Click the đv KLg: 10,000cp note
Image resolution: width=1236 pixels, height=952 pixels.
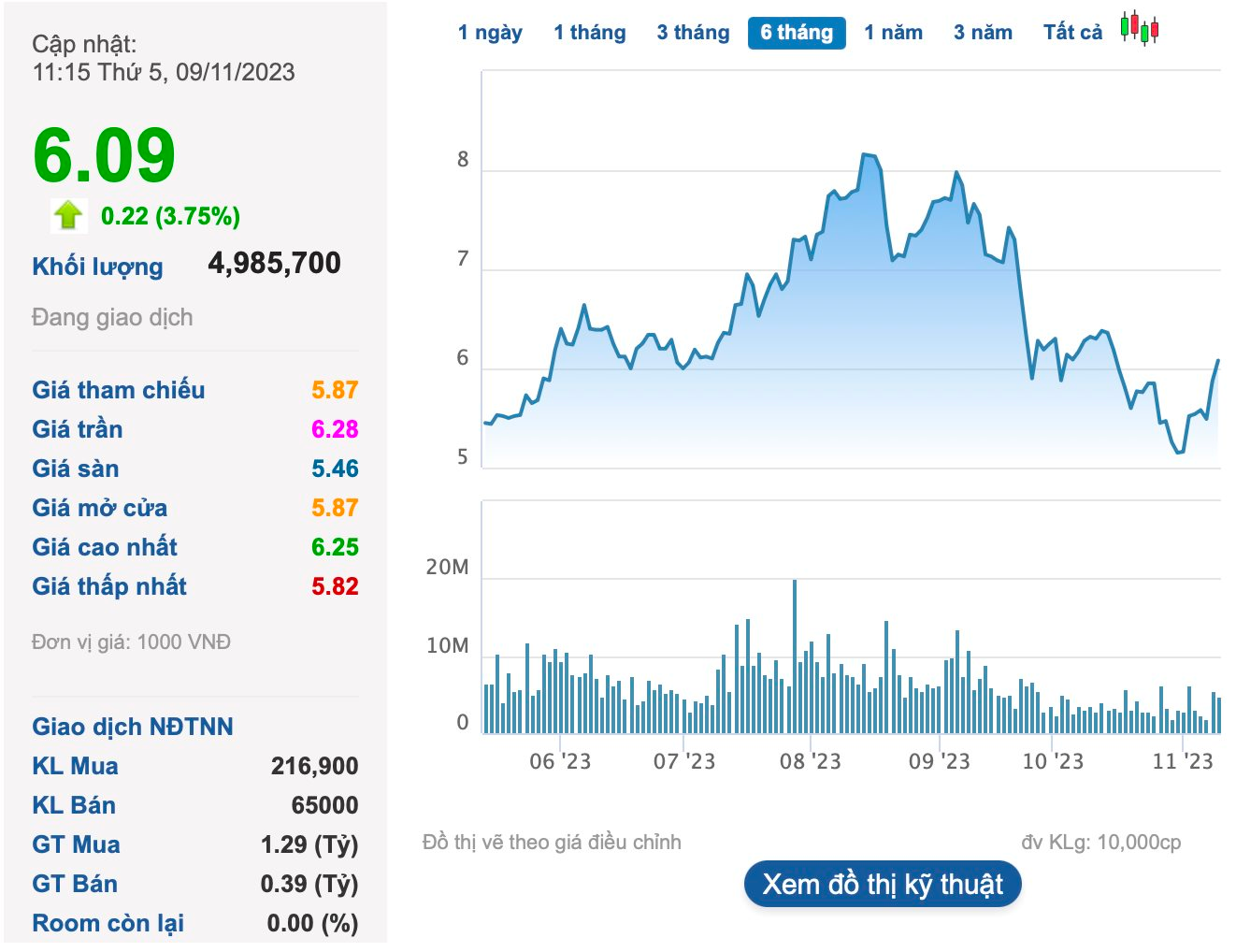coord(1100,842)
